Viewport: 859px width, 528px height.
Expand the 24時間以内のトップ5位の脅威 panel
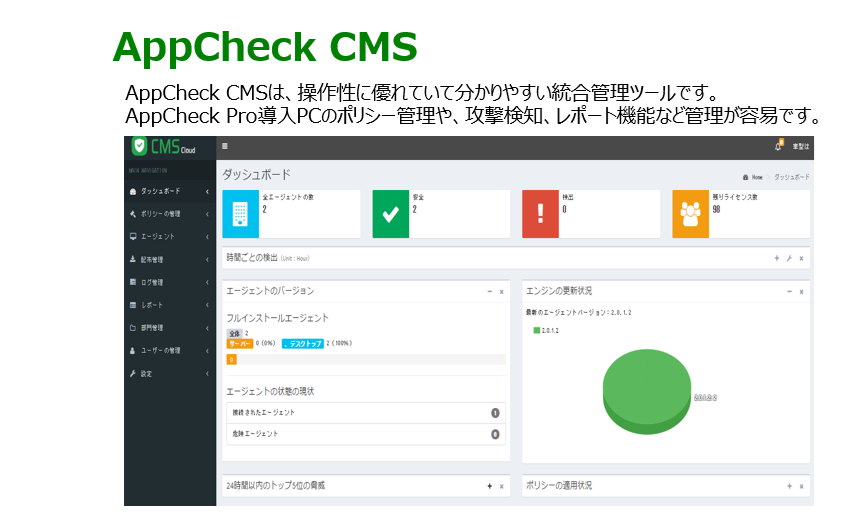pos(490,486)
